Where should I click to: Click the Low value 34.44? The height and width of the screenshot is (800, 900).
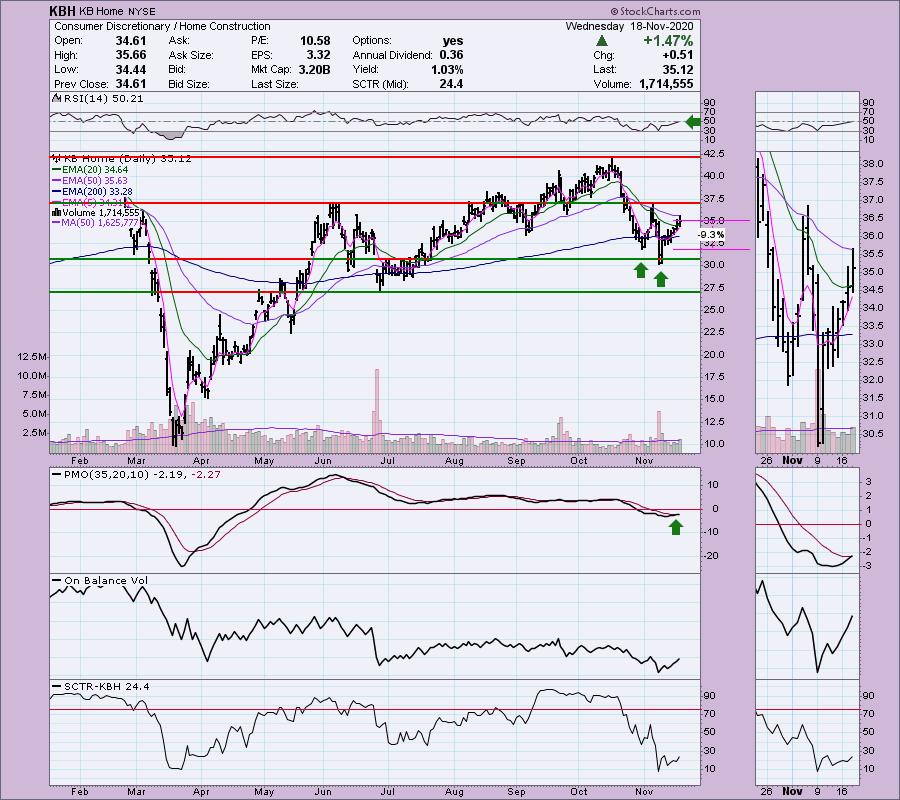point(131,69)
